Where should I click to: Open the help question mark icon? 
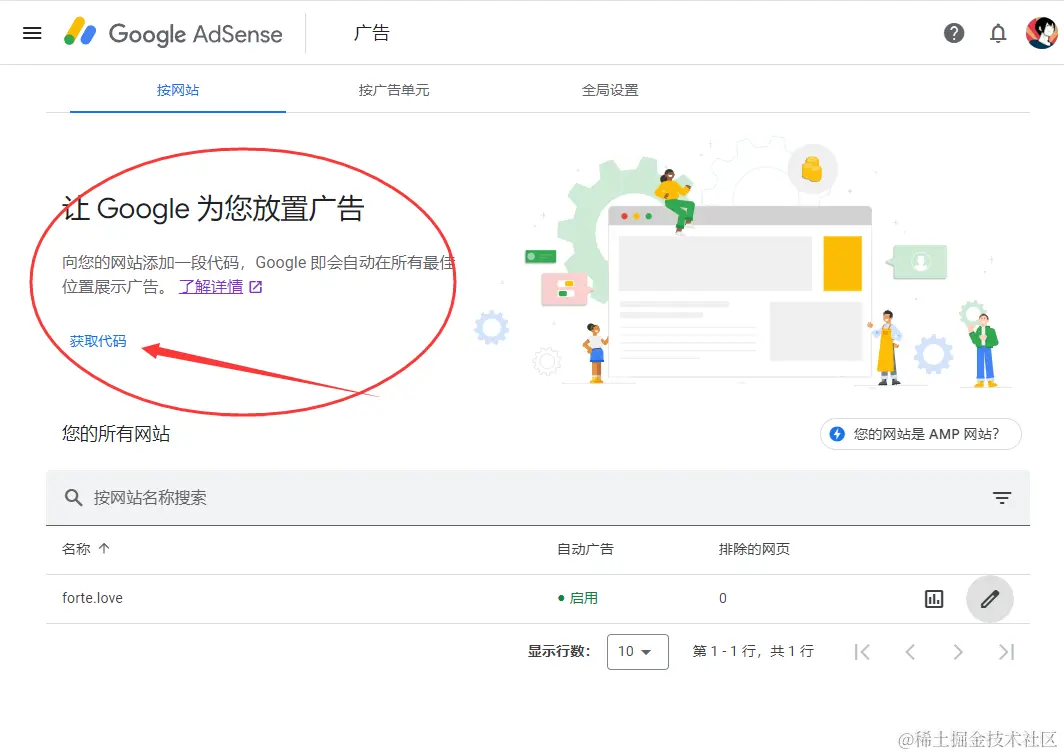point(953,33)
